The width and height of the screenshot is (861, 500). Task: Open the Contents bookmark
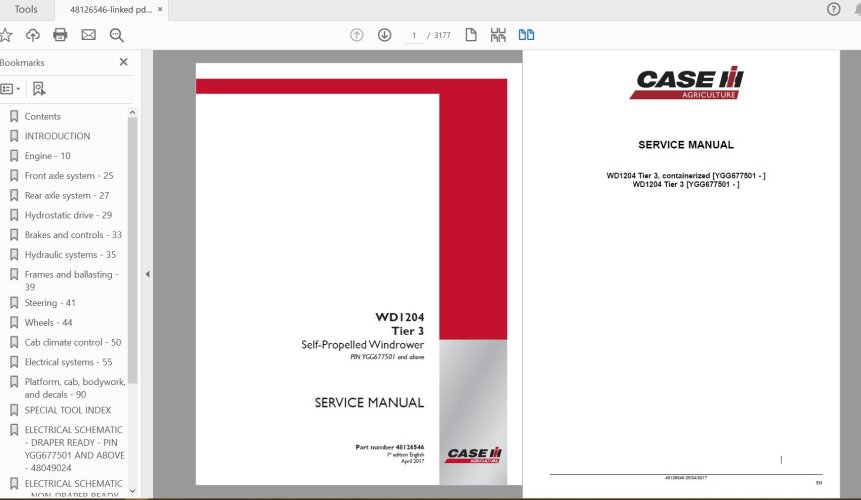[x=42, y=116]
